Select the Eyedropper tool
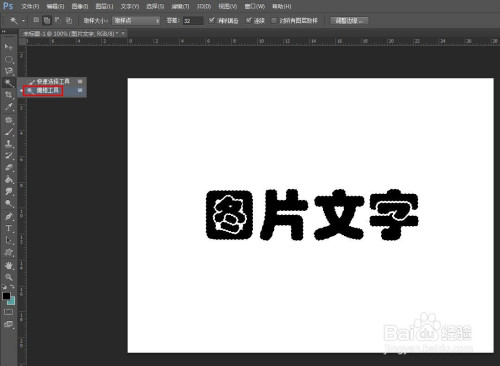This screenshot has width=500, height=366. pyautogui.click(x=9, y=107)
